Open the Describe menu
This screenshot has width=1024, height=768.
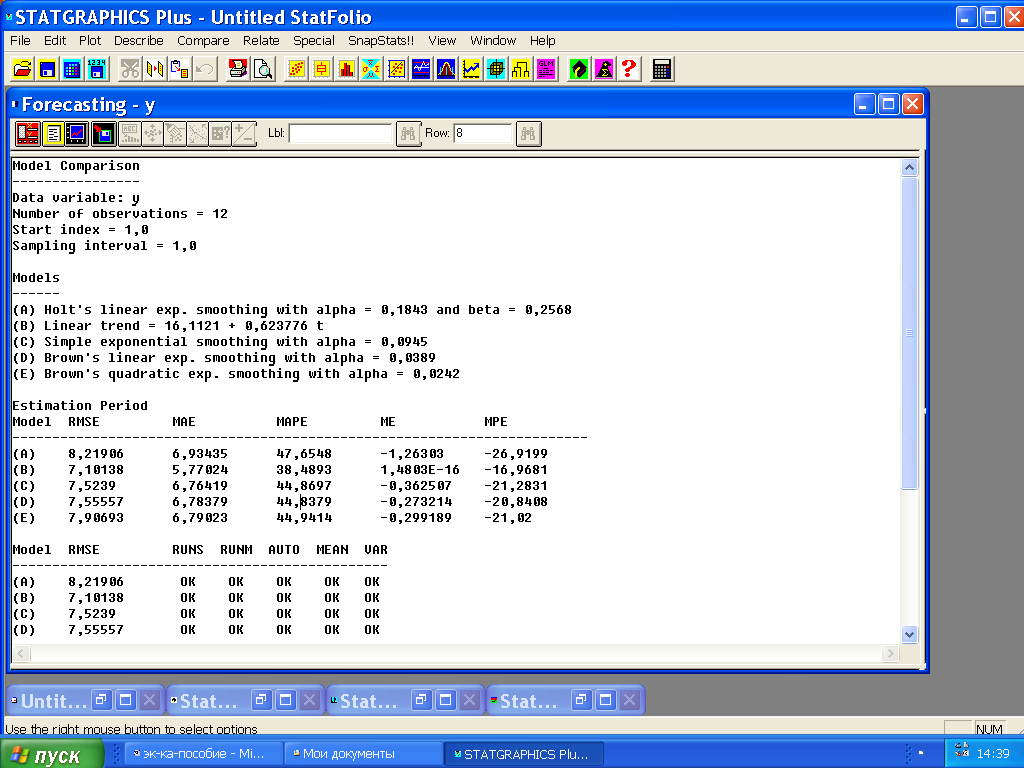pyautogui.click(x=138, y=40)
